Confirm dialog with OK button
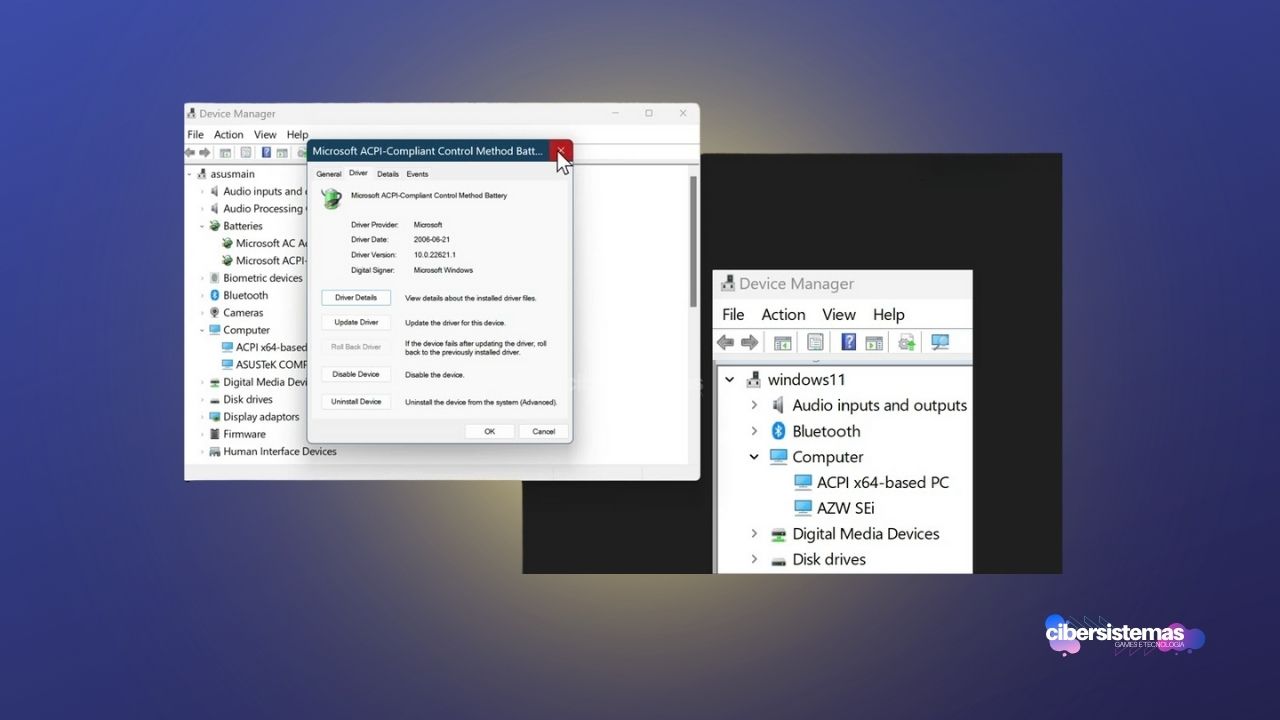Image resolution: width=1280 pixels, height=720 pixels. coord(489,431)
